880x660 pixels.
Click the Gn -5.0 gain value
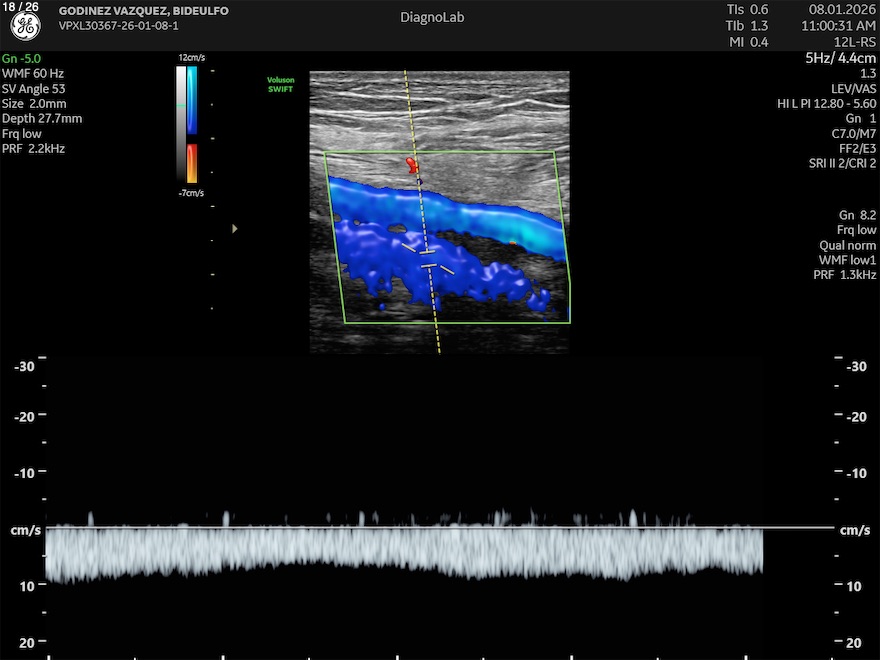click(23, 59)
